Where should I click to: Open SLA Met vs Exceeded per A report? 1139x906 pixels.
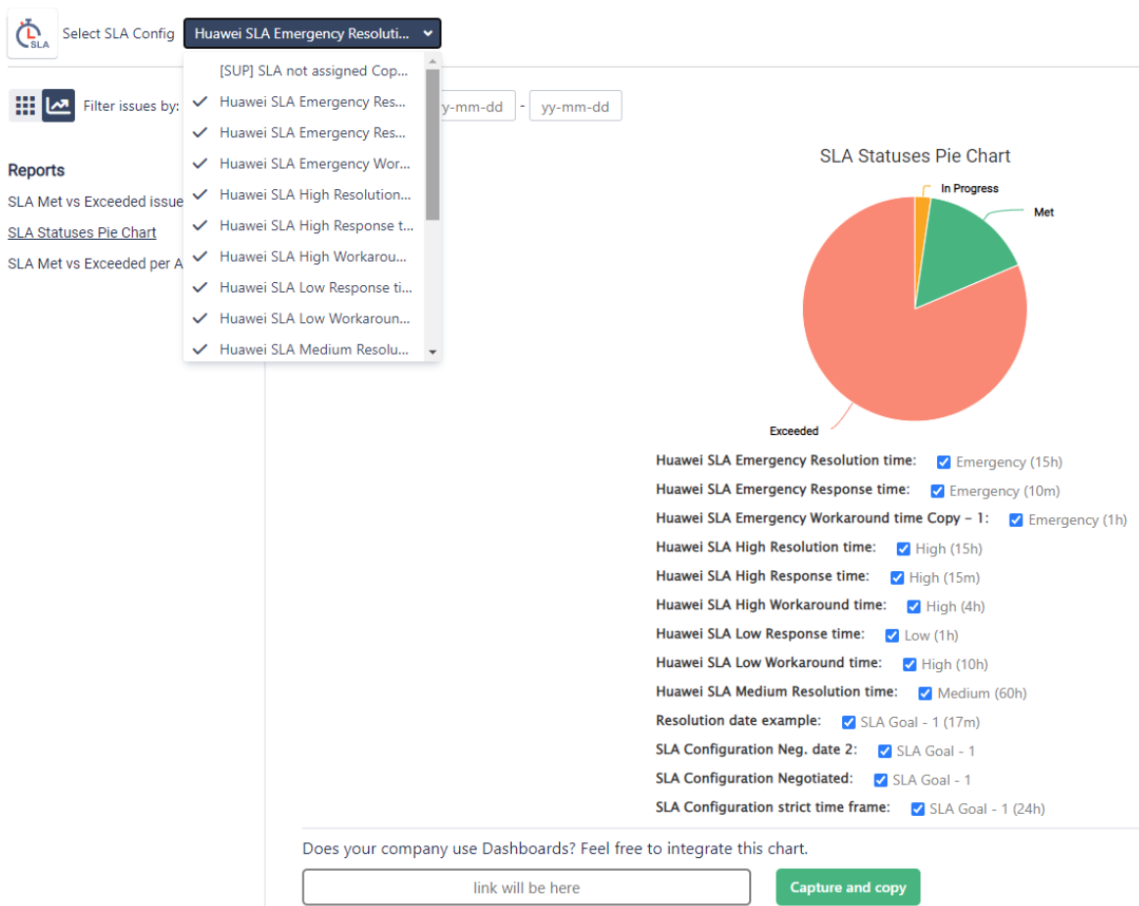95,264
